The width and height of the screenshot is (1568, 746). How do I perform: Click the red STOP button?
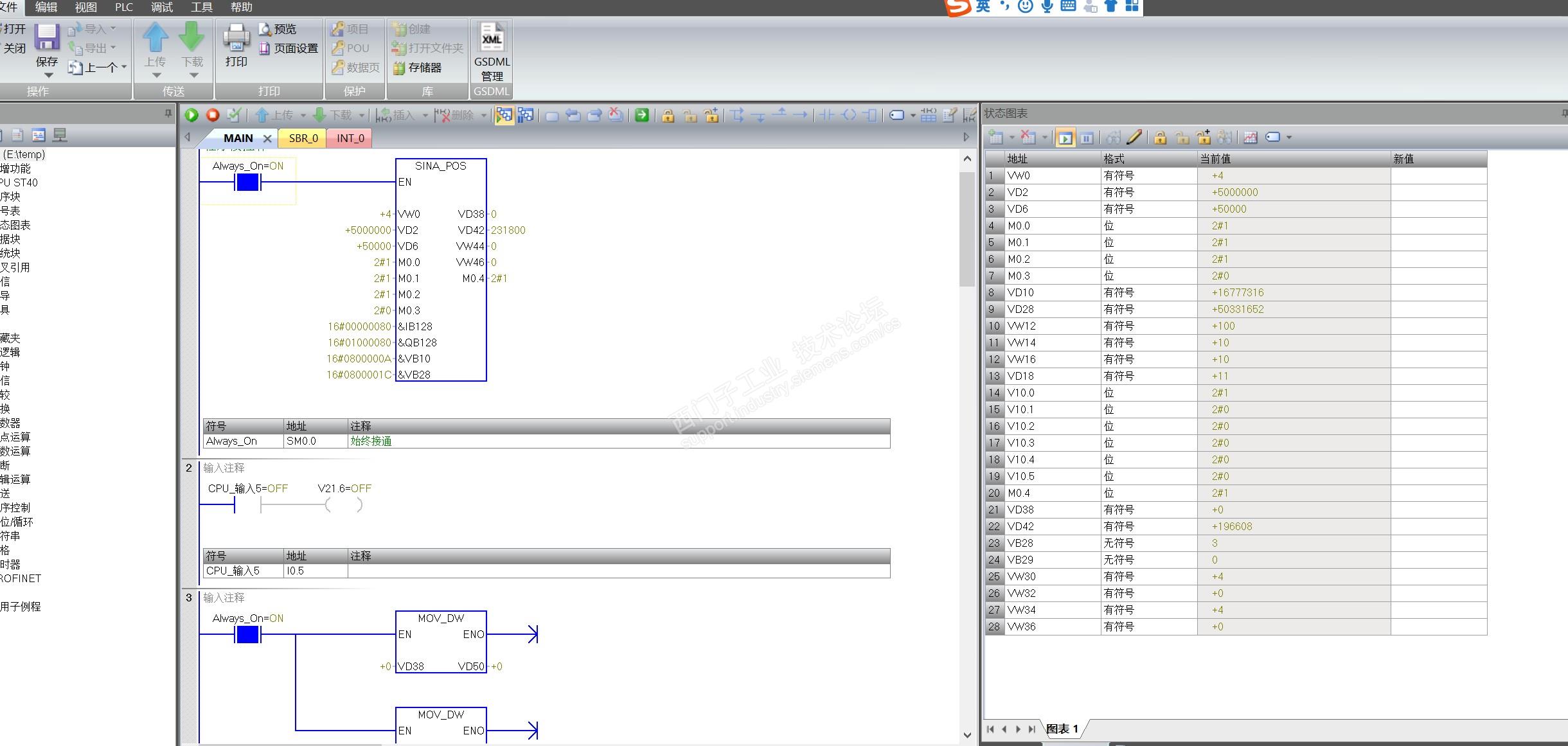coord(213,115)
